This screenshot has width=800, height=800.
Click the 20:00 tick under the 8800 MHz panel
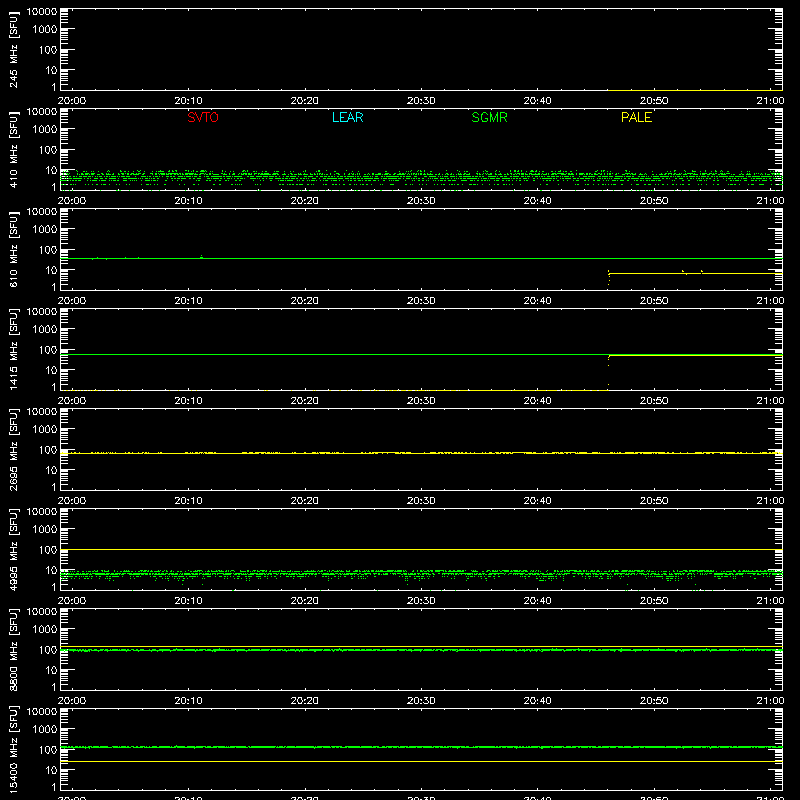click(72, 701)
